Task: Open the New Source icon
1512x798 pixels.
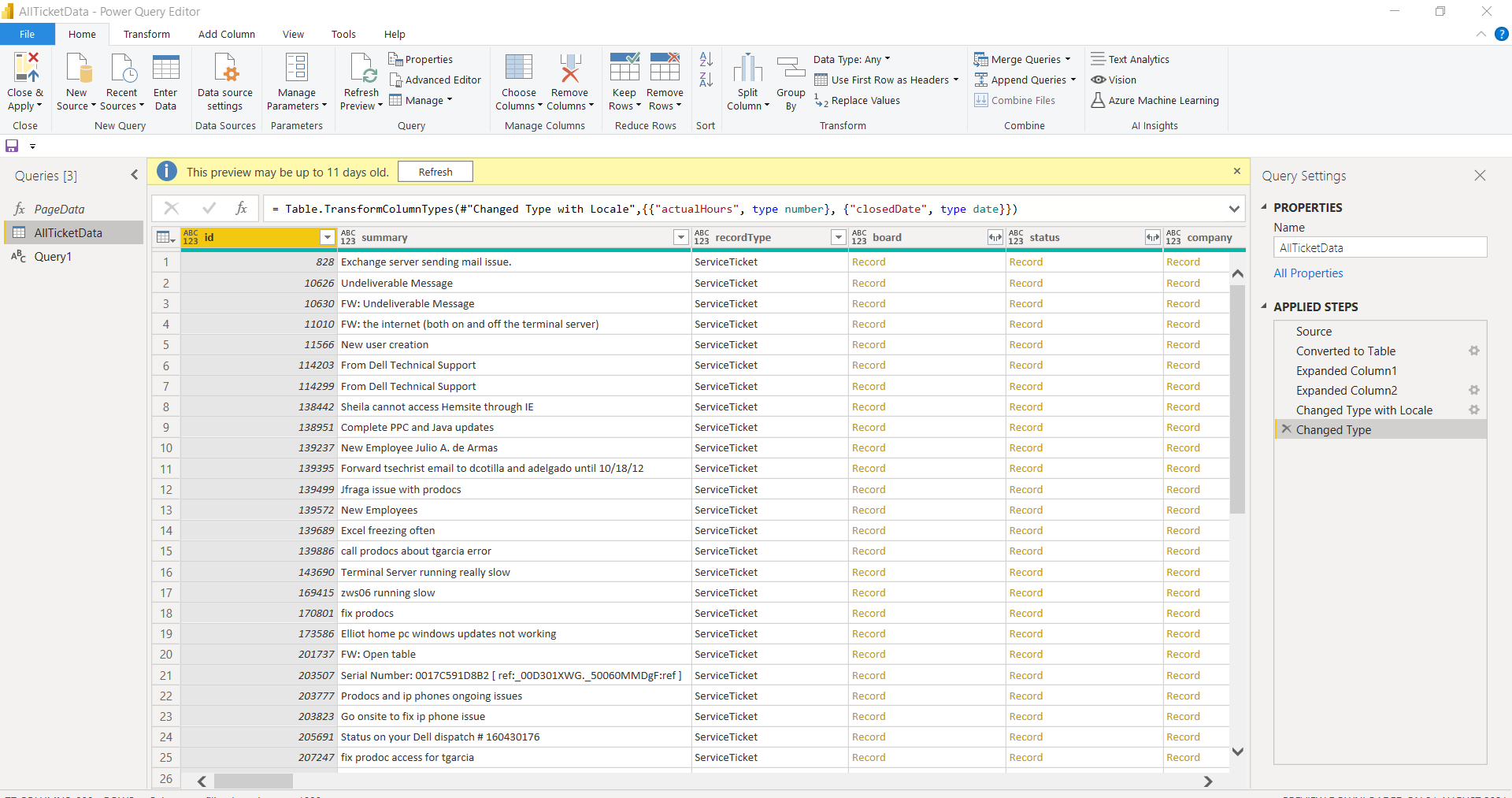Action: coord(77,68)
